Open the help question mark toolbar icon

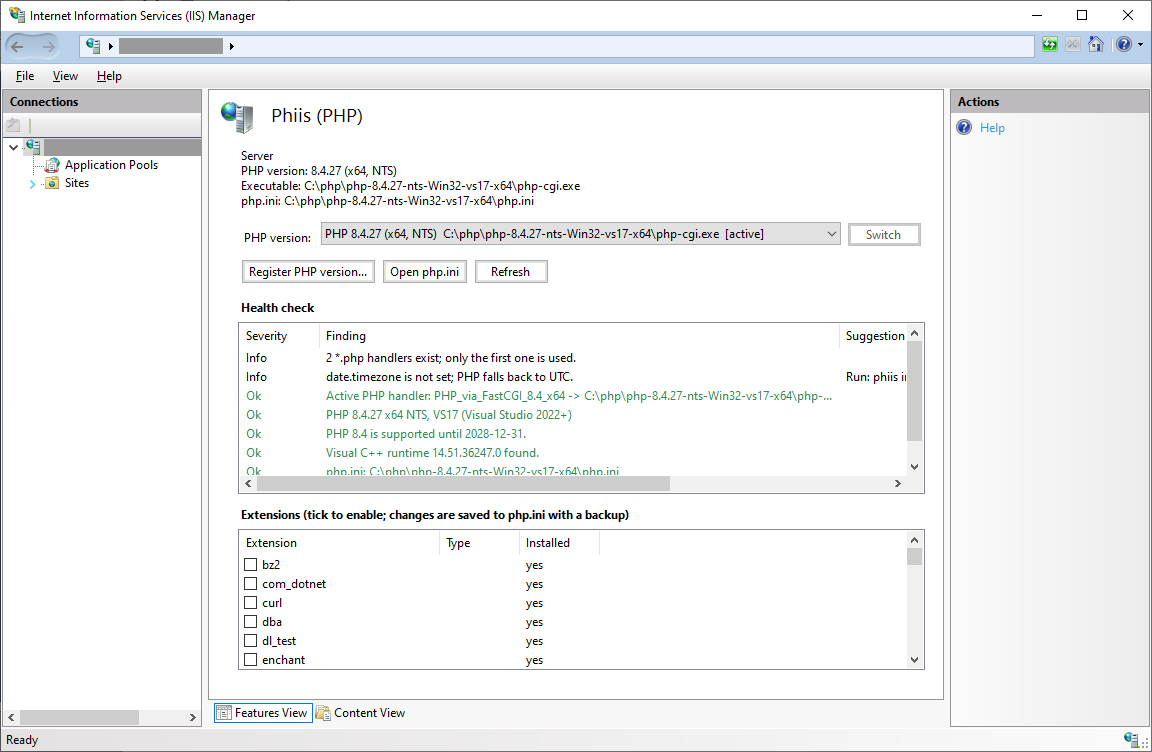point(1123,45)
